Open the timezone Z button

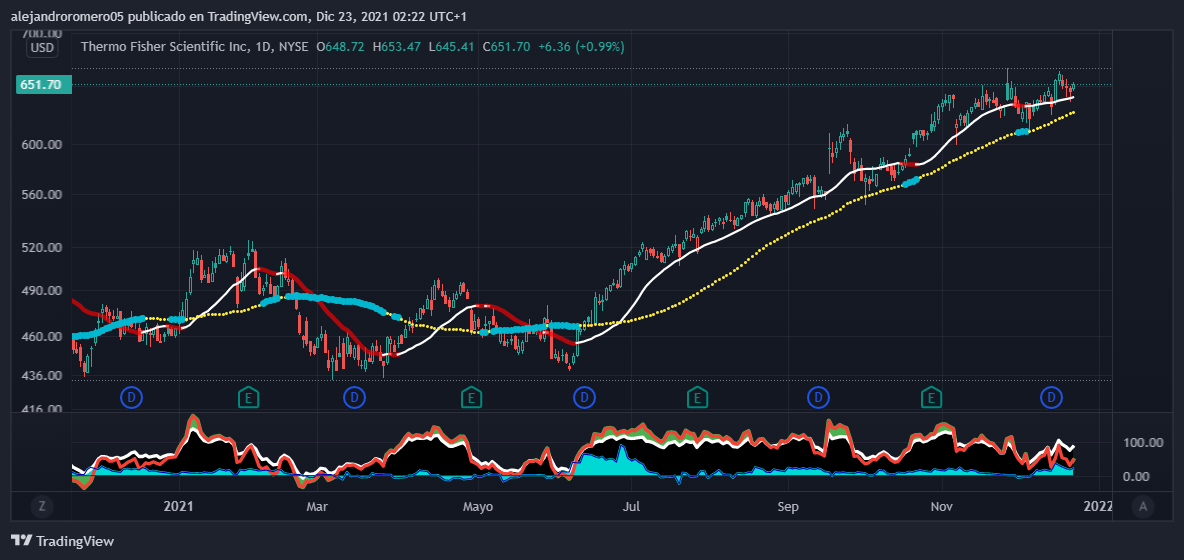pos(42,506)
